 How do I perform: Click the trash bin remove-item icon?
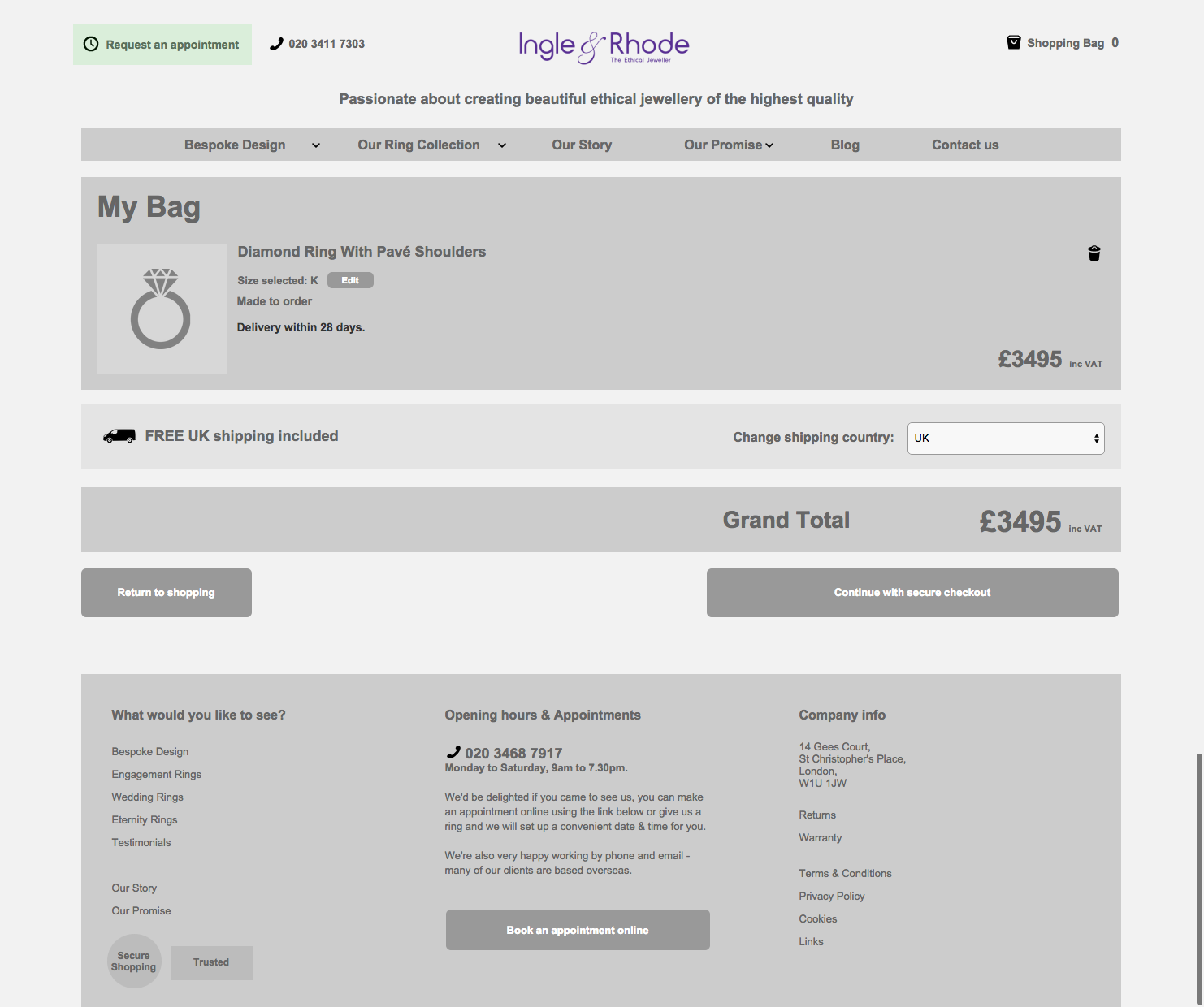click(1094, 253)
